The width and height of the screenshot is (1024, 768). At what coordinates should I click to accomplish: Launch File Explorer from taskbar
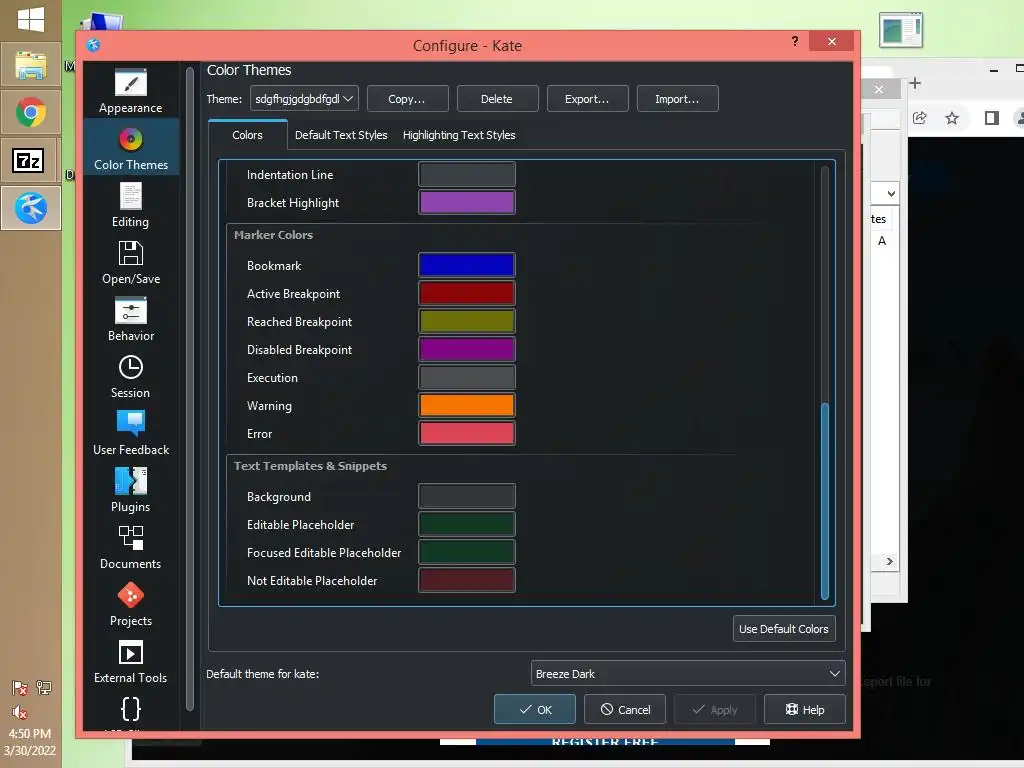pyautogui.click(x=31, y=65)
